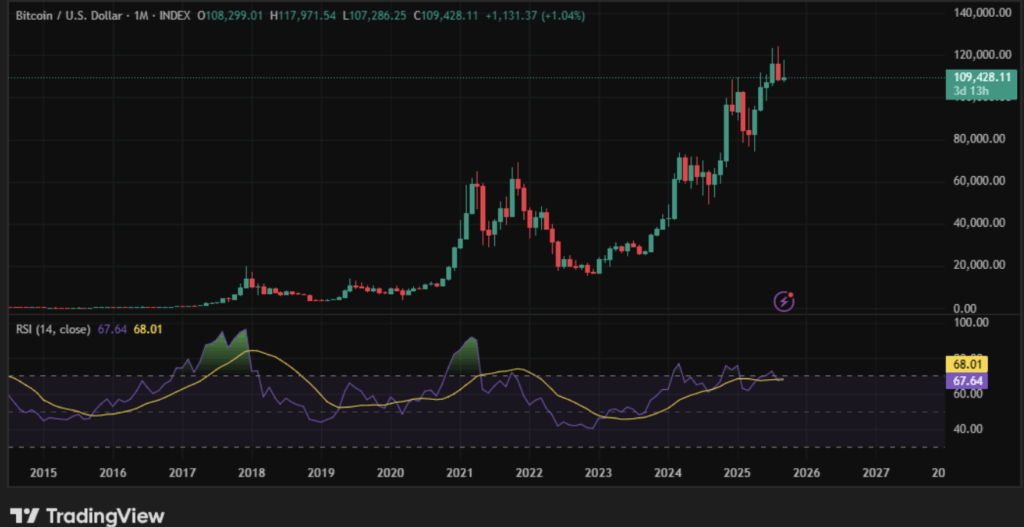The image size is (1024, 527).
Task: Click the 2016 year label on time axis
Action: (114, 473)
